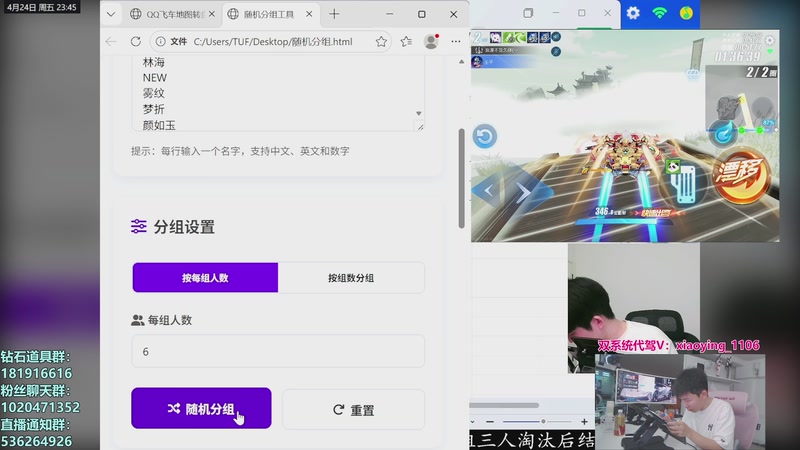Screen dimensions: 800x450
Task: Tap the 漂移 drift button in game
Action: click(741, 175)
